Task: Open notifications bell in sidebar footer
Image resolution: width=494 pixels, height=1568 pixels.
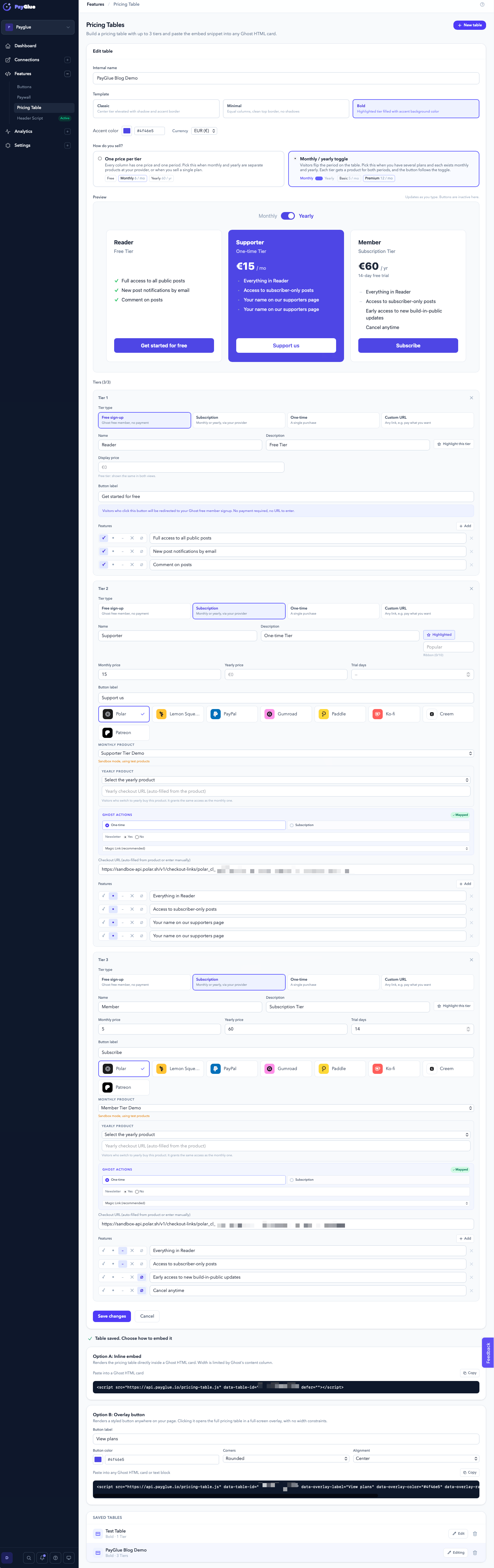Action: [x=42, y=1558]
